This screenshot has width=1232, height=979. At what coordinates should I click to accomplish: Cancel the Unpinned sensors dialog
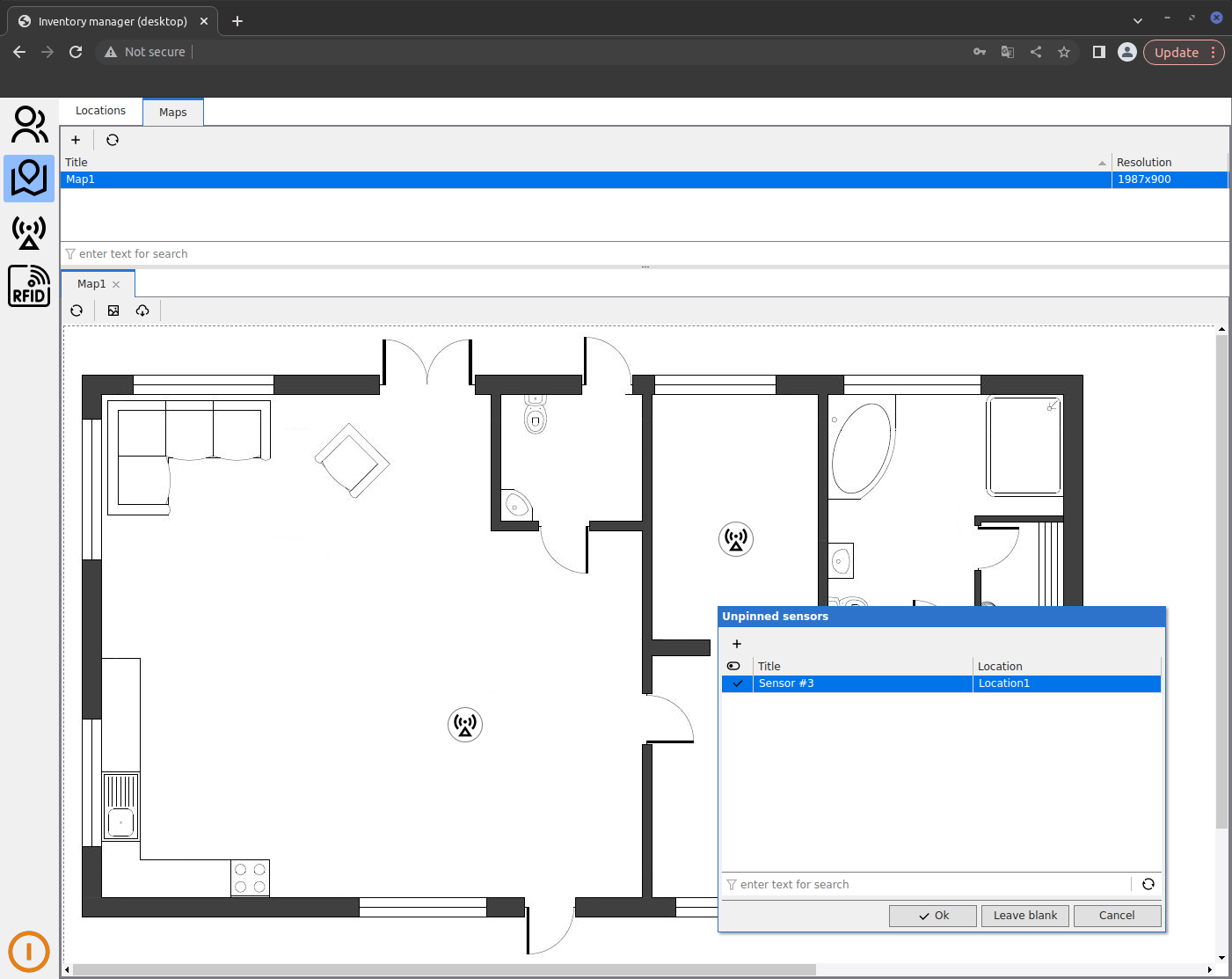tap(1117, 916)
